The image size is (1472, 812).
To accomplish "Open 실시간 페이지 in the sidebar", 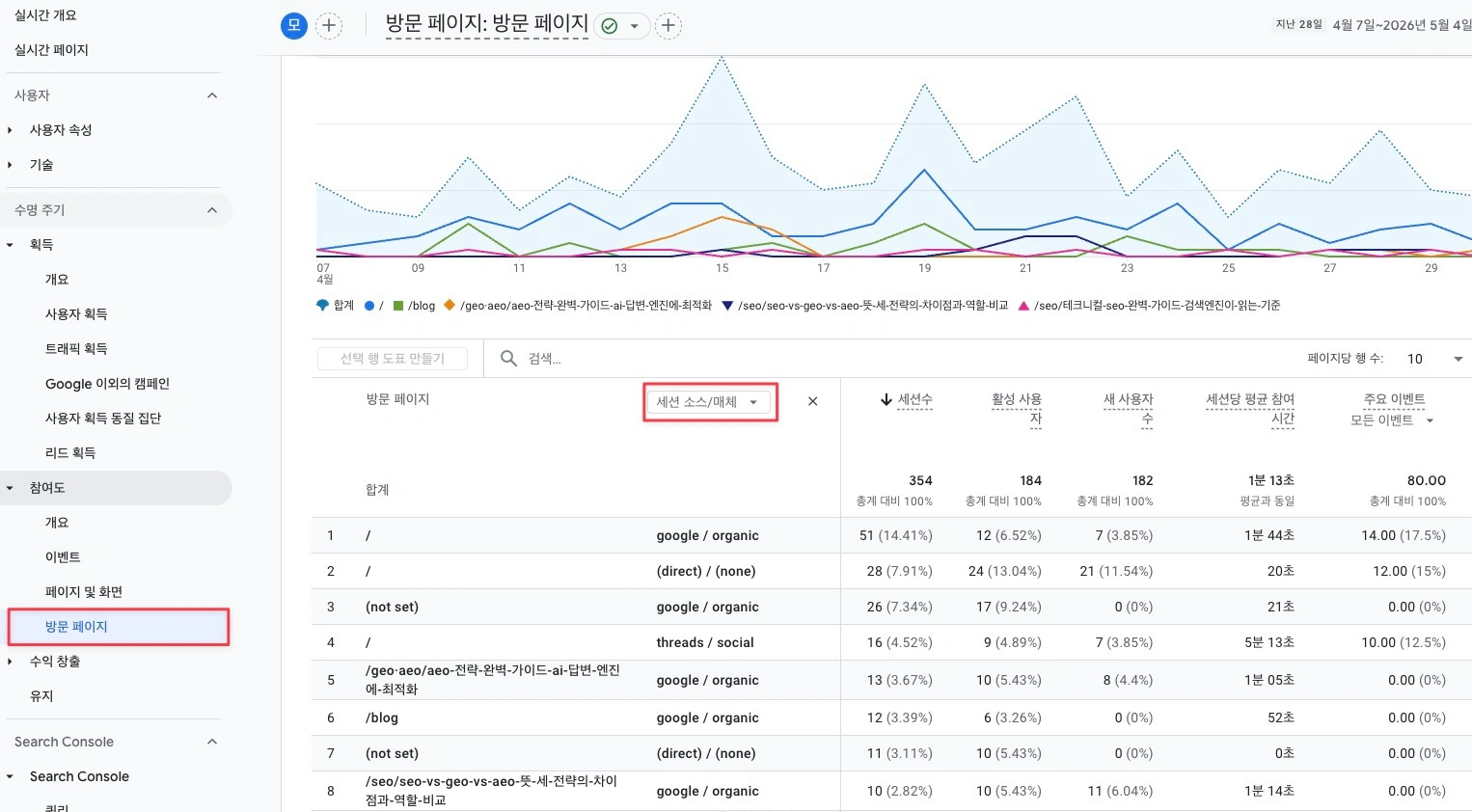I will point(51,50).
